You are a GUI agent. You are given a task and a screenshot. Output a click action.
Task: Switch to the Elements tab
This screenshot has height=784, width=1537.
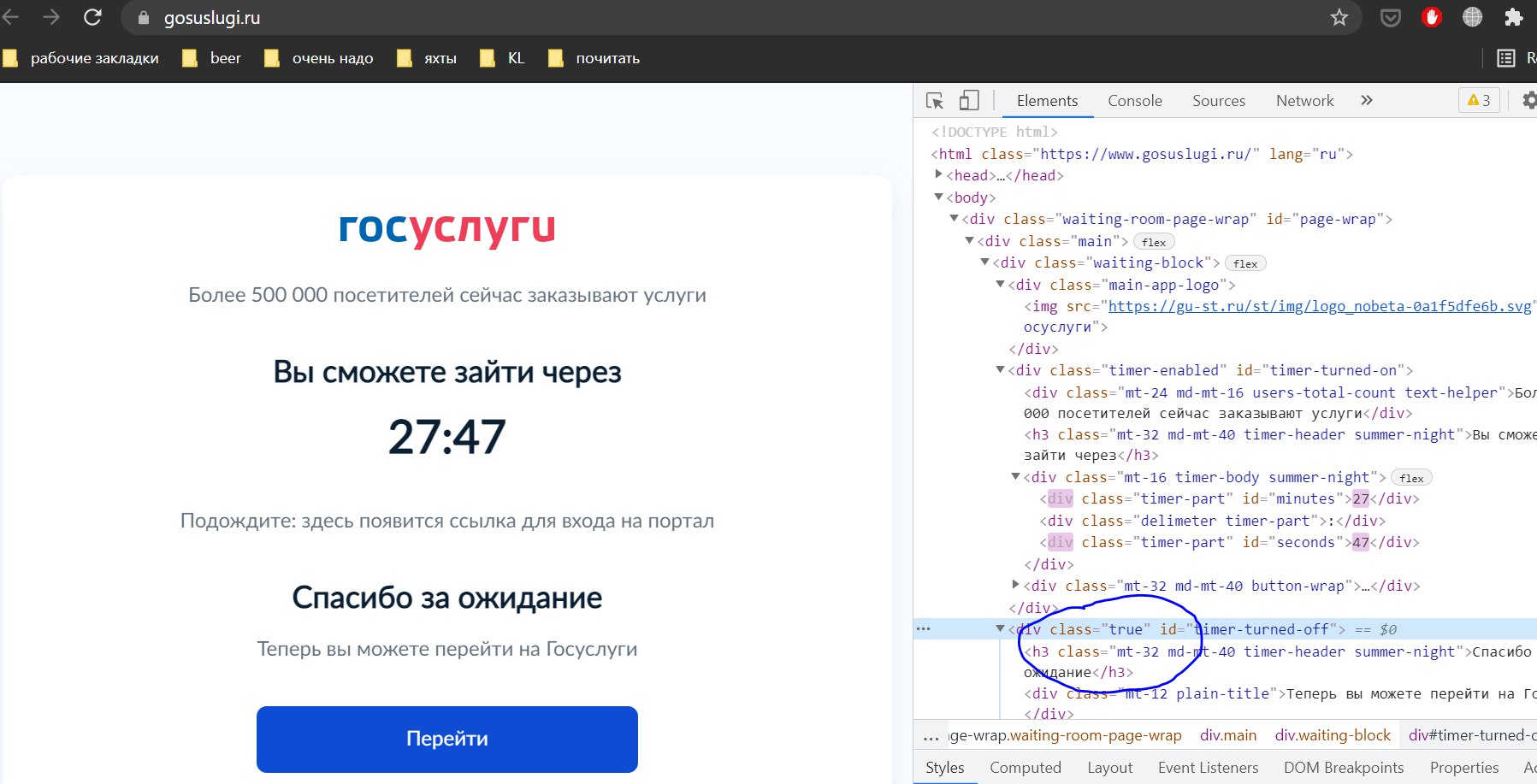1047,101
